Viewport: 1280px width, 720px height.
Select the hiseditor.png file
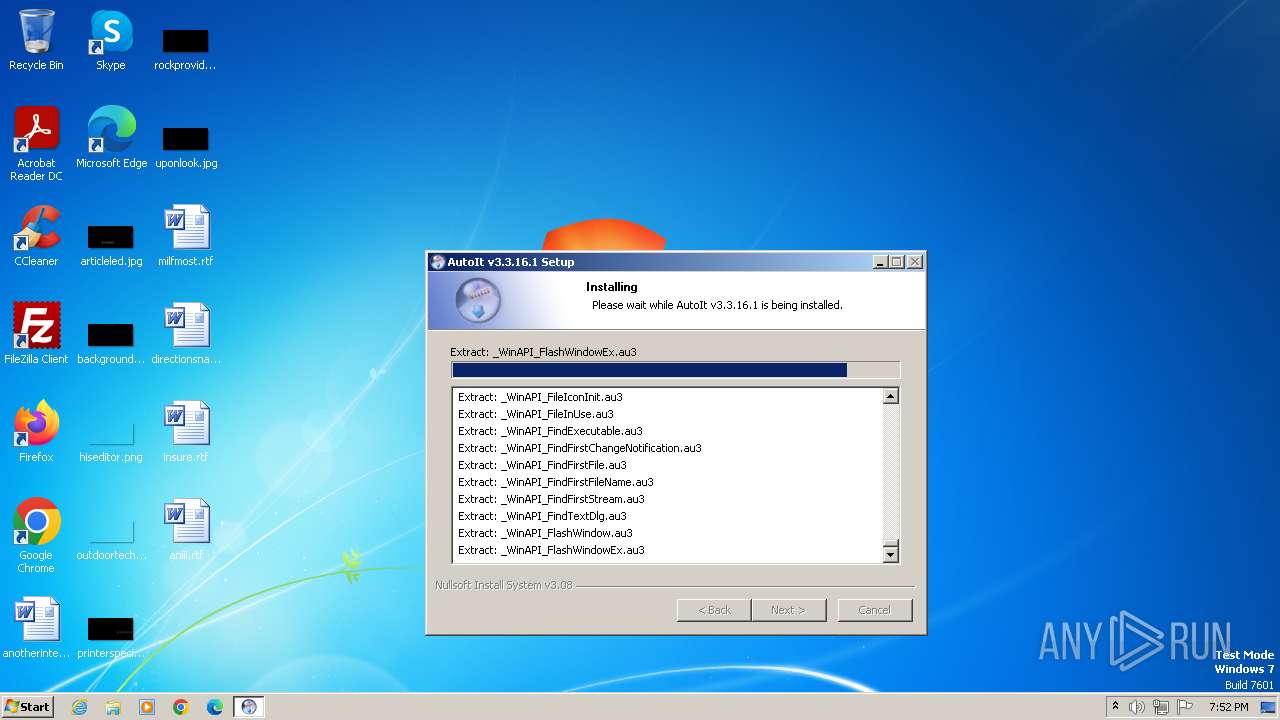coord(111,440)
